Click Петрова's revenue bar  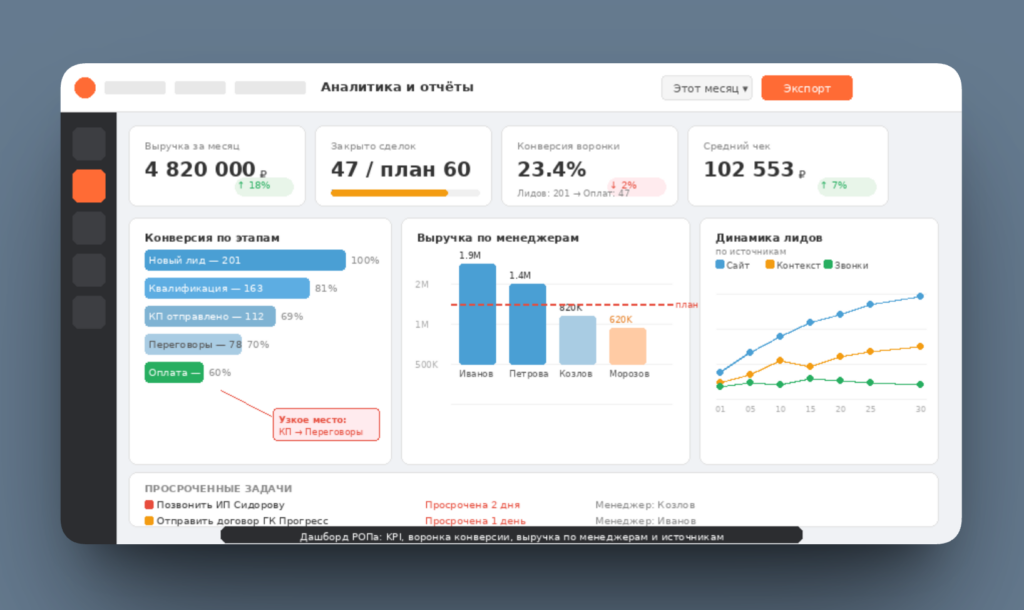click(x=528, y=324)
